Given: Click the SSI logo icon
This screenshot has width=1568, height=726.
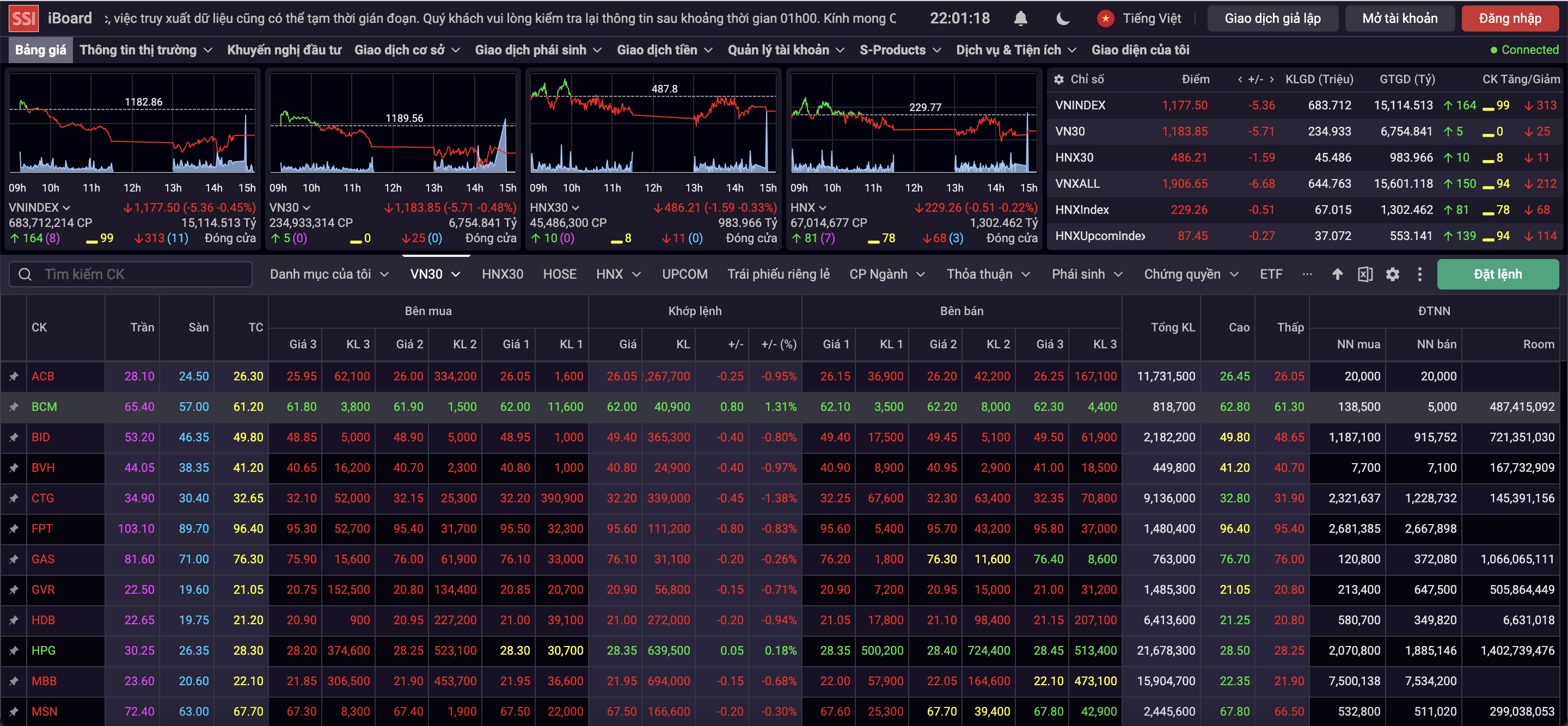Looking at the screenshot, I should coord(24,19).
